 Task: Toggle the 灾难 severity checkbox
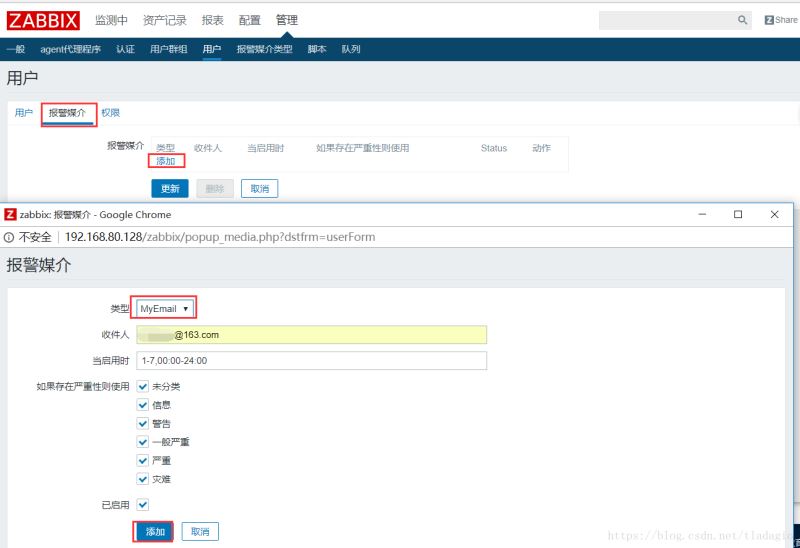pos(143,479)
